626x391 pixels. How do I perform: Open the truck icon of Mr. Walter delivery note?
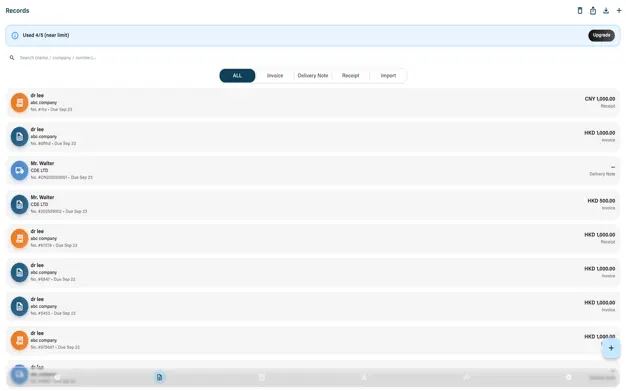[x=20, y=171]
